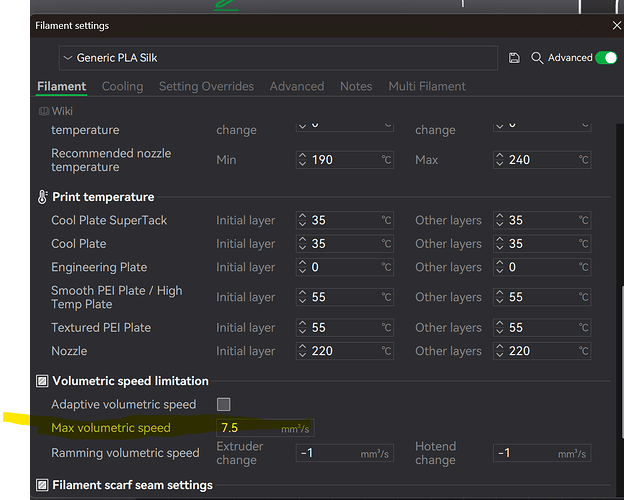The width and height of the screenshot is (624, 500).
Task: Click the save preset floppy disk icon
Action: pos(514,58)
